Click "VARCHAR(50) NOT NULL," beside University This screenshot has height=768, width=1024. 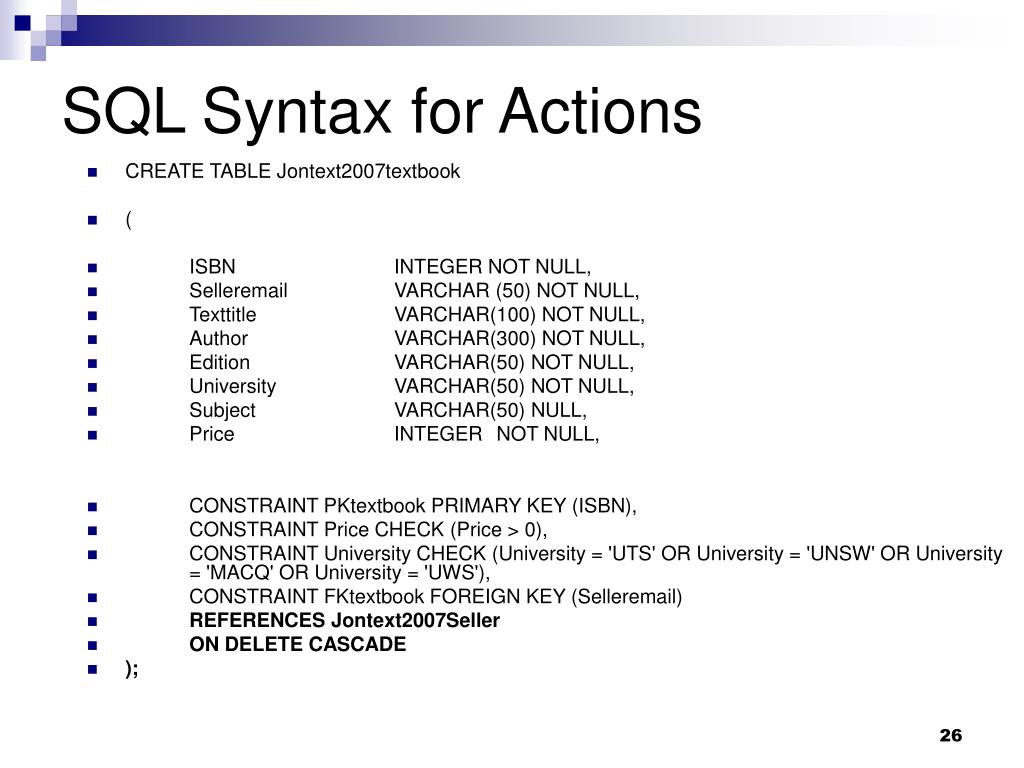coord(514,387)
